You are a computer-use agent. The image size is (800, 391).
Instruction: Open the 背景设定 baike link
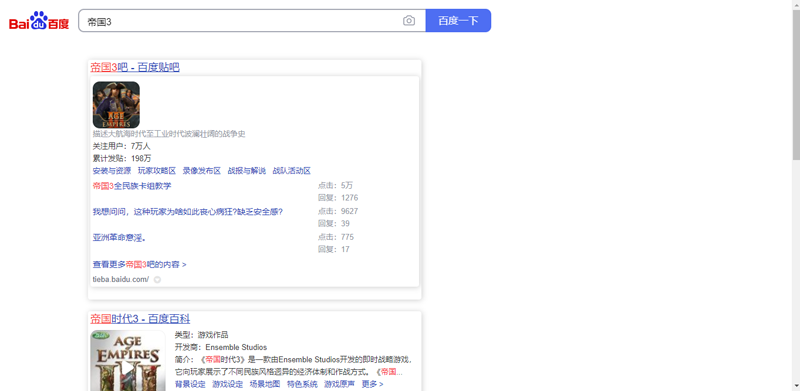pyautogui.click(x=190, y=384)
